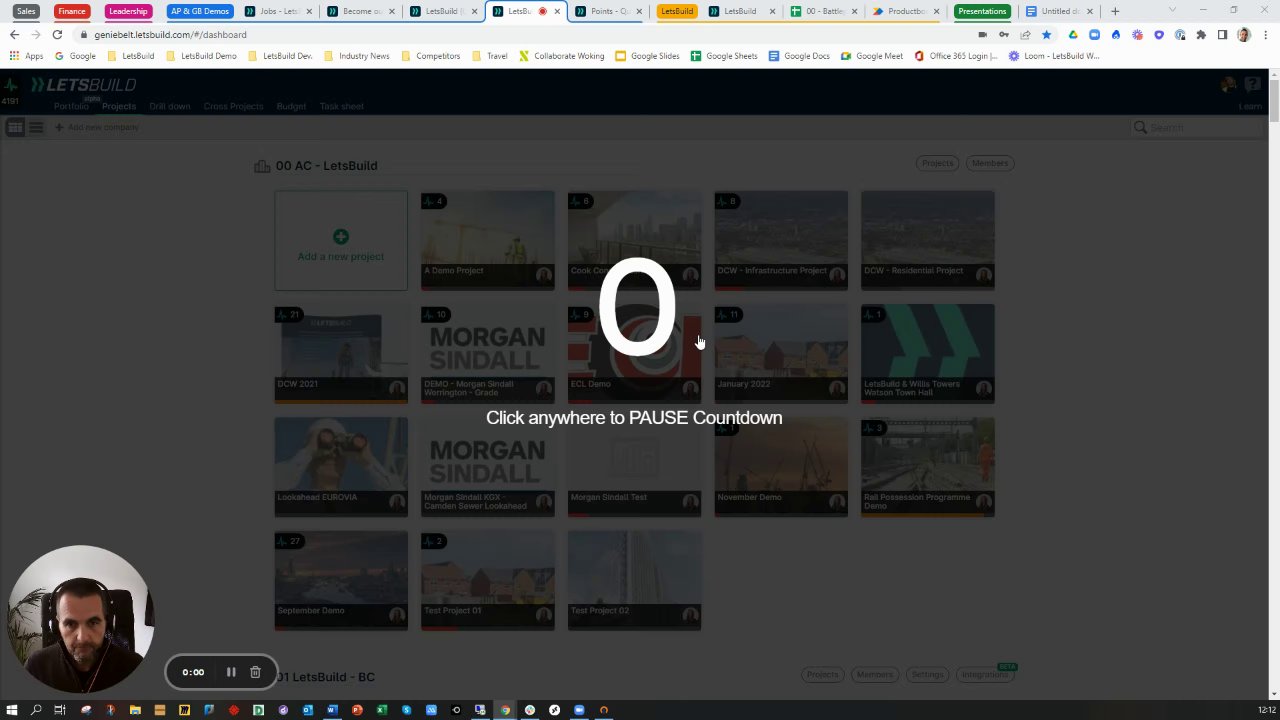
Task: Pause the Loom recording
Action: 230,672
